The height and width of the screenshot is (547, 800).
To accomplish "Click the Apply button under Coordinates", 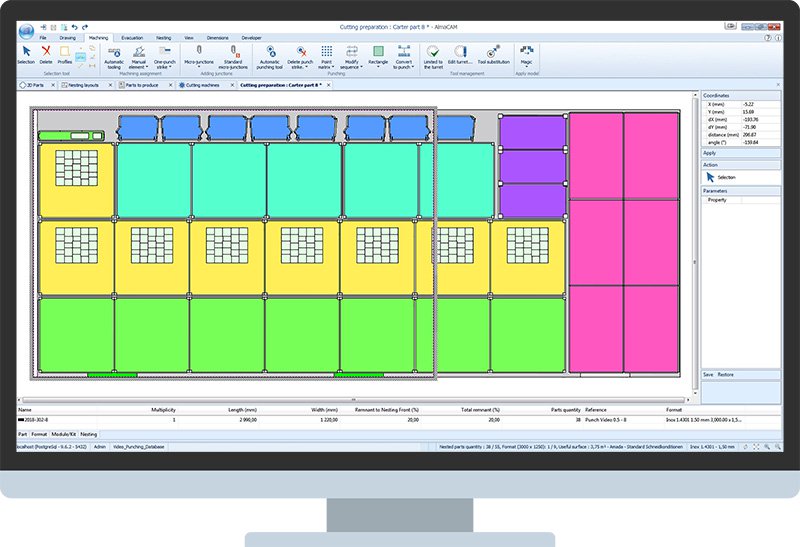I will point(710,153).
